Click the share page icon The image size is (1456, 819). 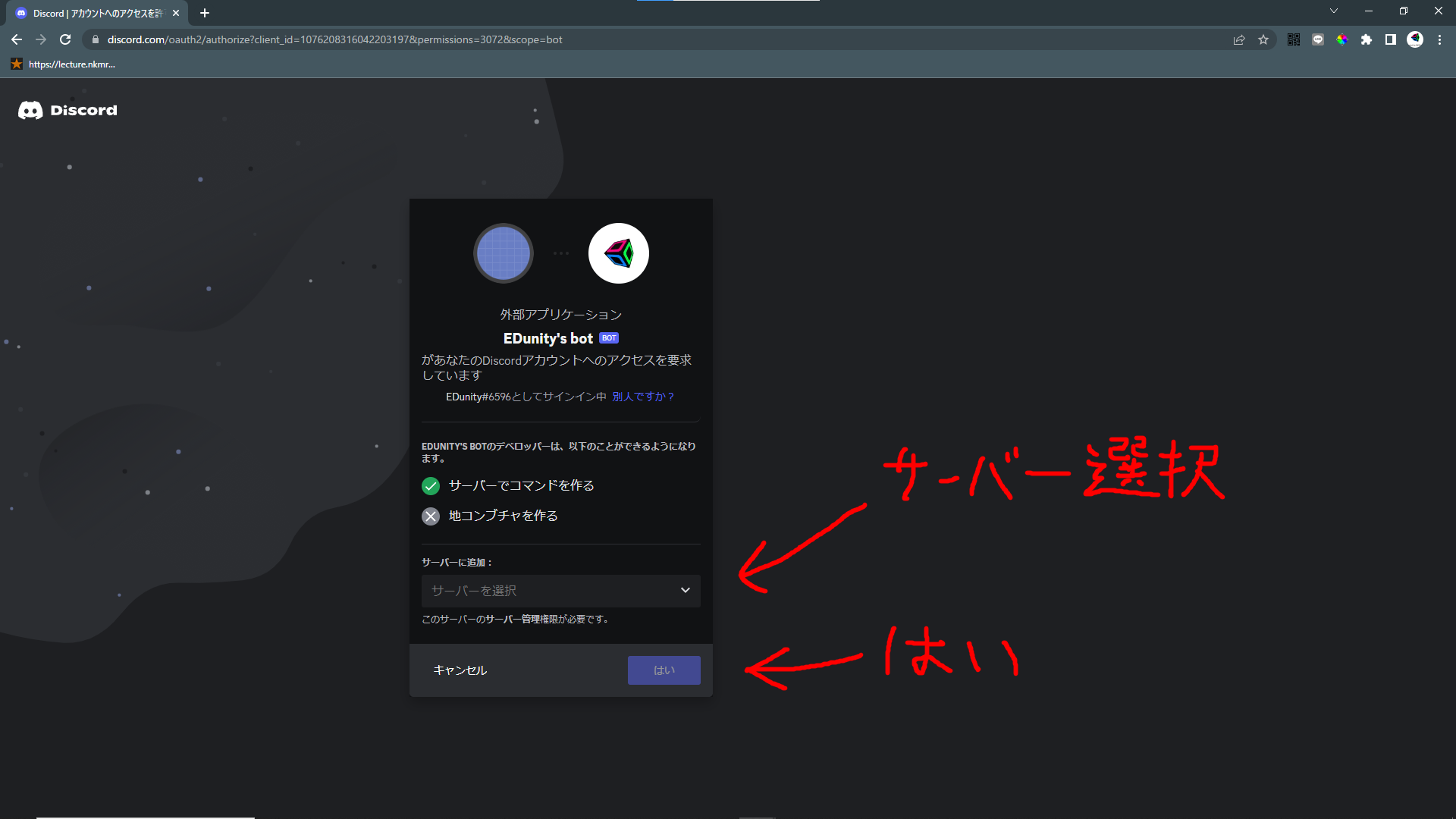click(x=1238, y=39)
